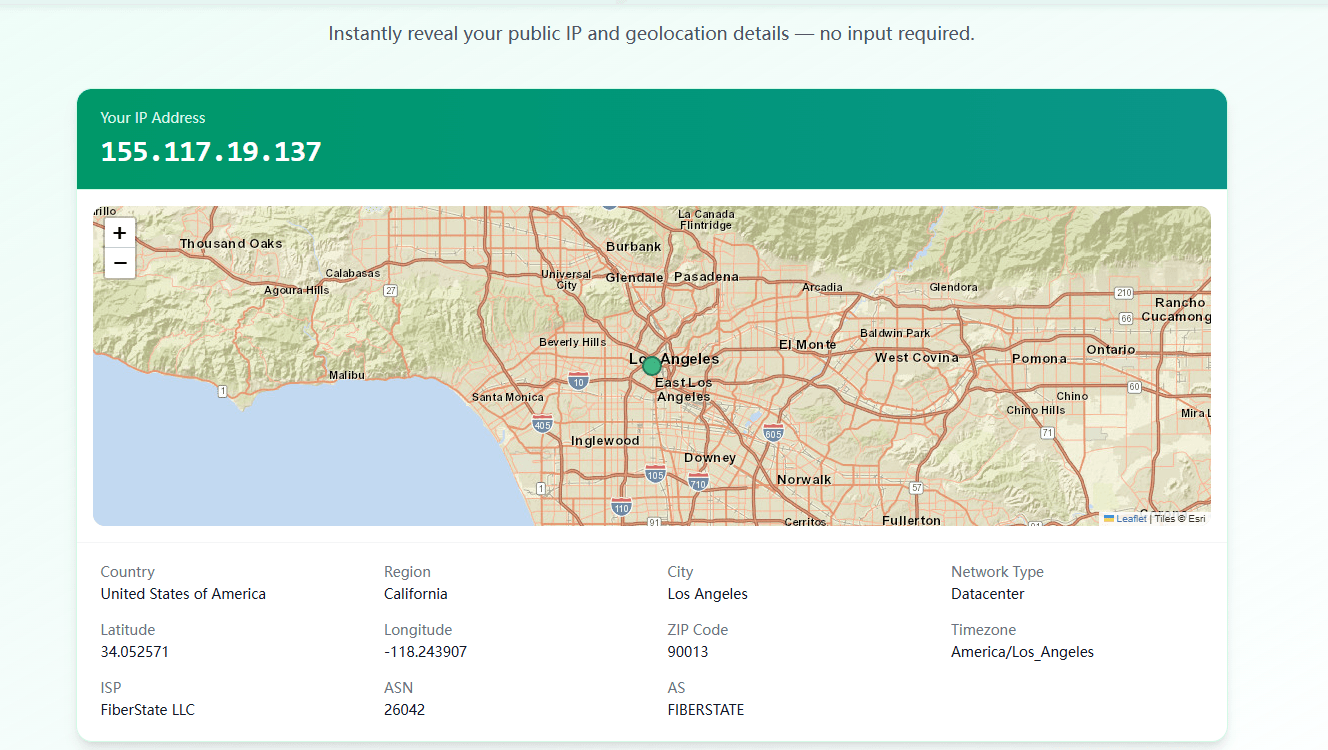This screenshot has height=750, width=1328.
Task: Click the Route 57 marker on map
Action: click(x=917, y=488)
